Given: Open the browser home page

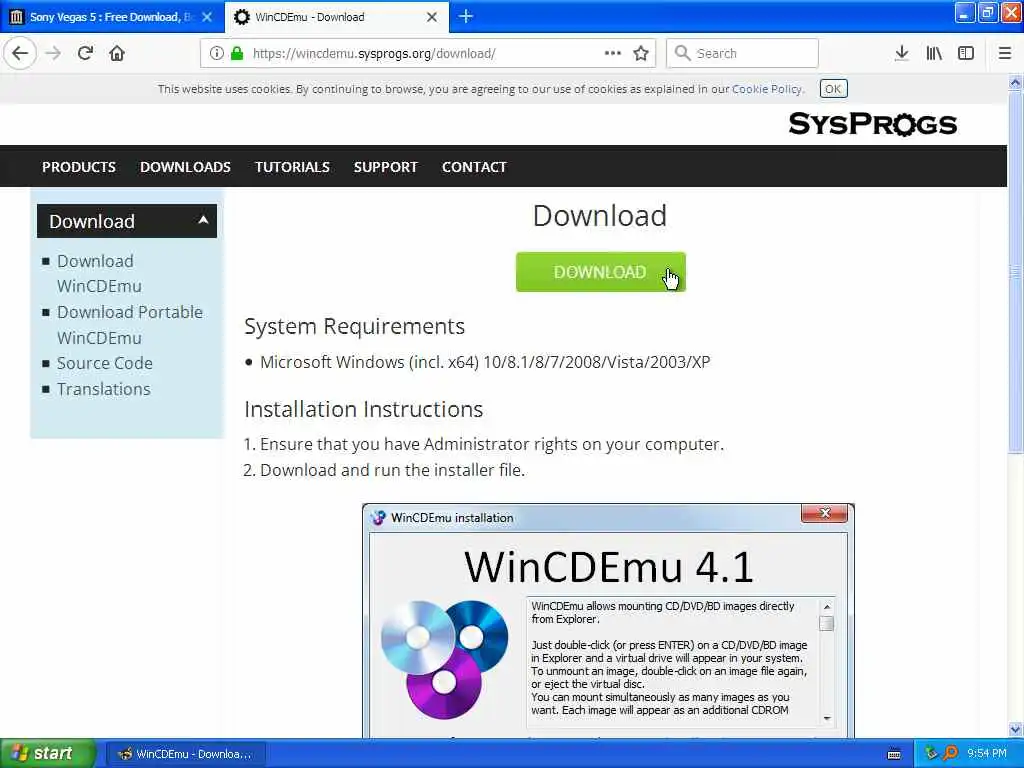Looking at the screenshot, I should point(117,53).
